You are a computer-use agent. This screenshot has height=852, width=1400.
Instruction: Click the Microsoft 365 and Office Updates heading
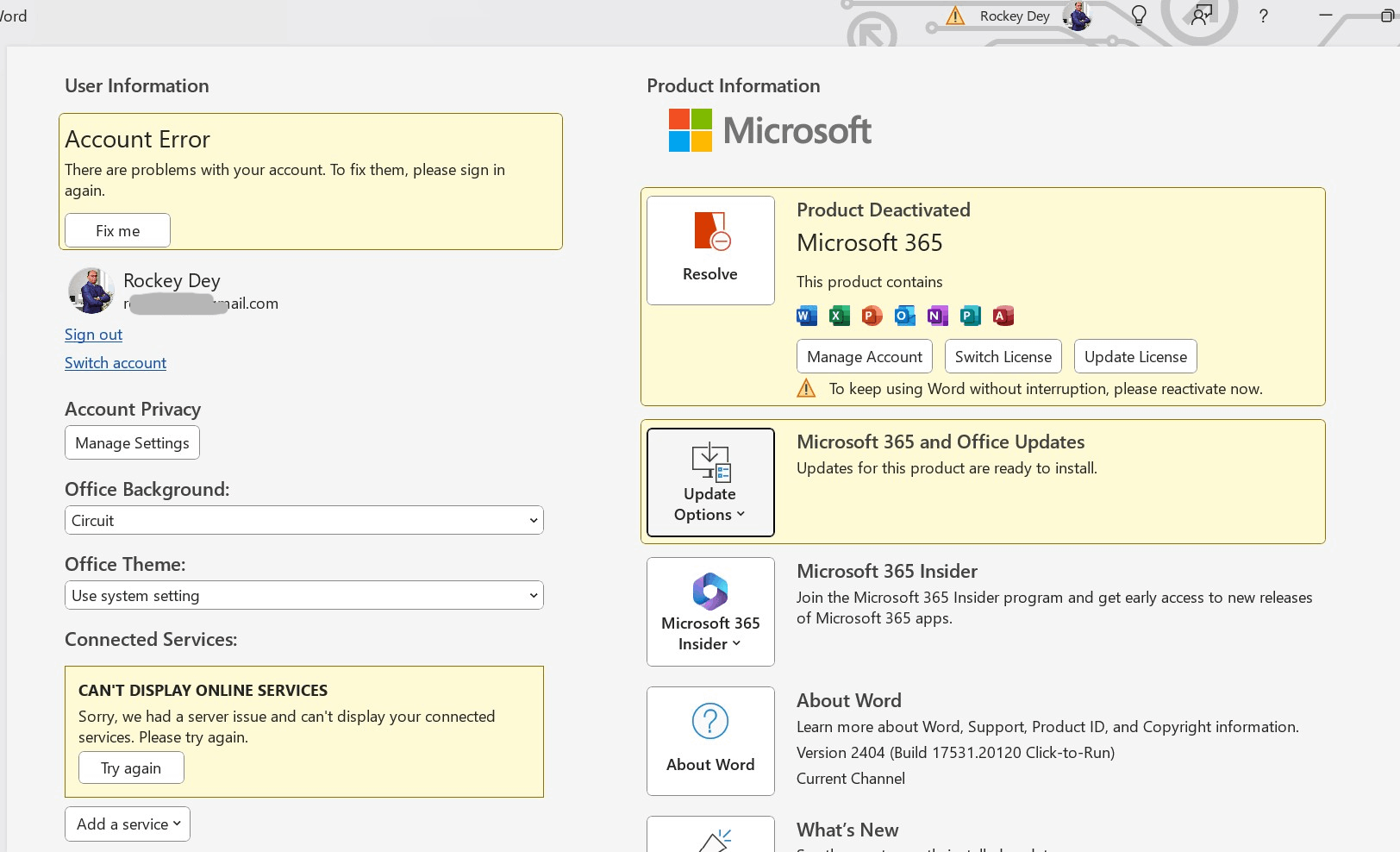[941, 442]
